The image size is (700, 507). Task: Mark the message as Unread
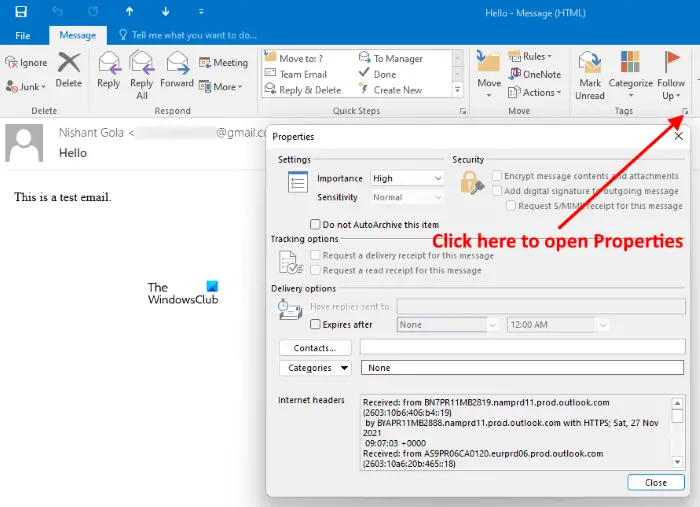tap(590, 75)
